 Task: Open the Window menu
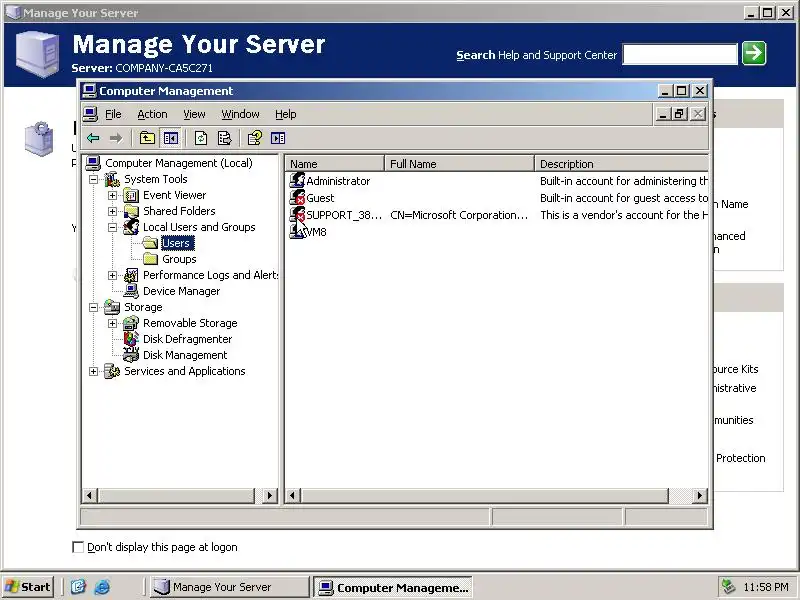(240, 114)
